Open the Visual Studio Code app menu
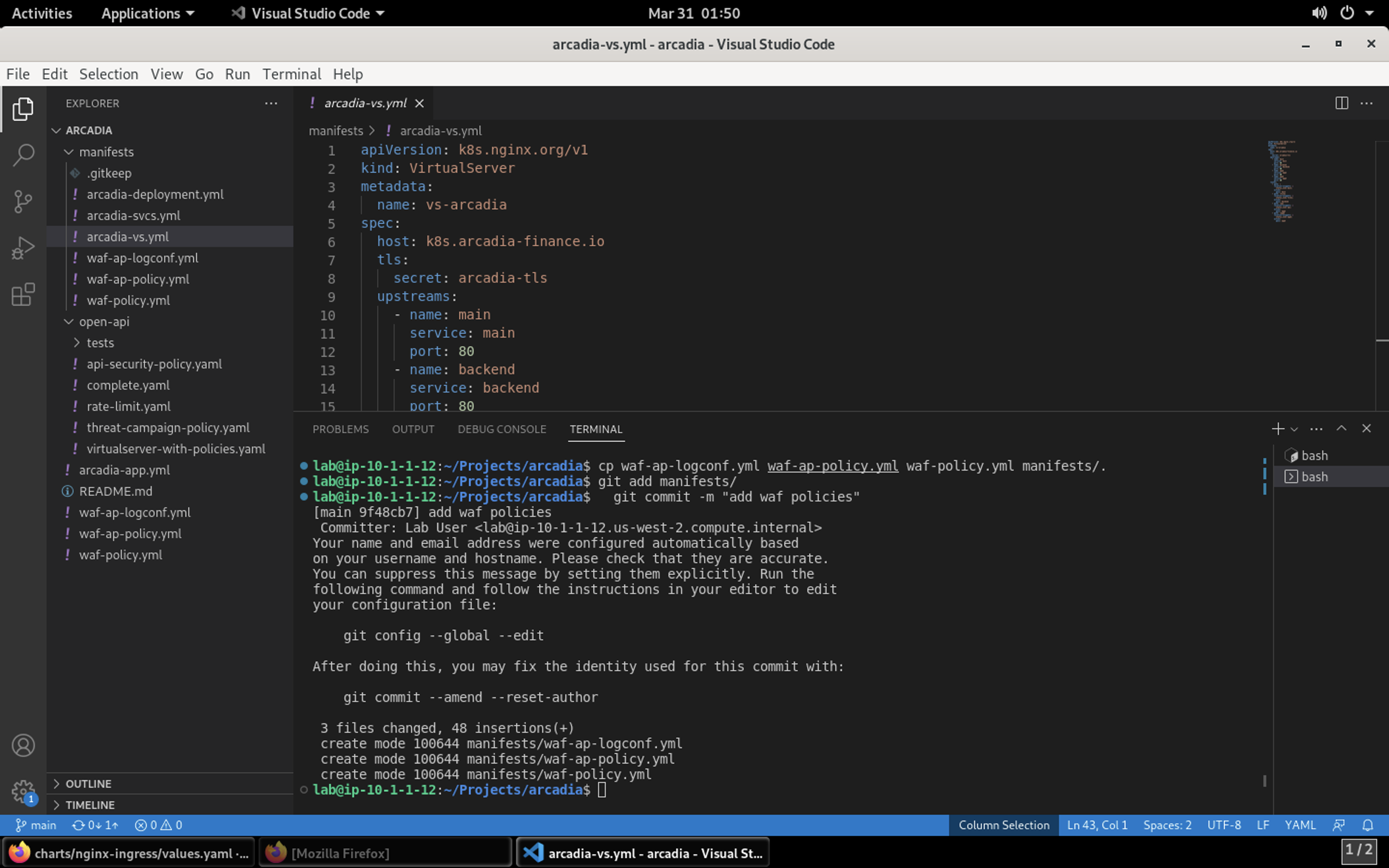Screen dimensions: 1389x868 [308, 13]
